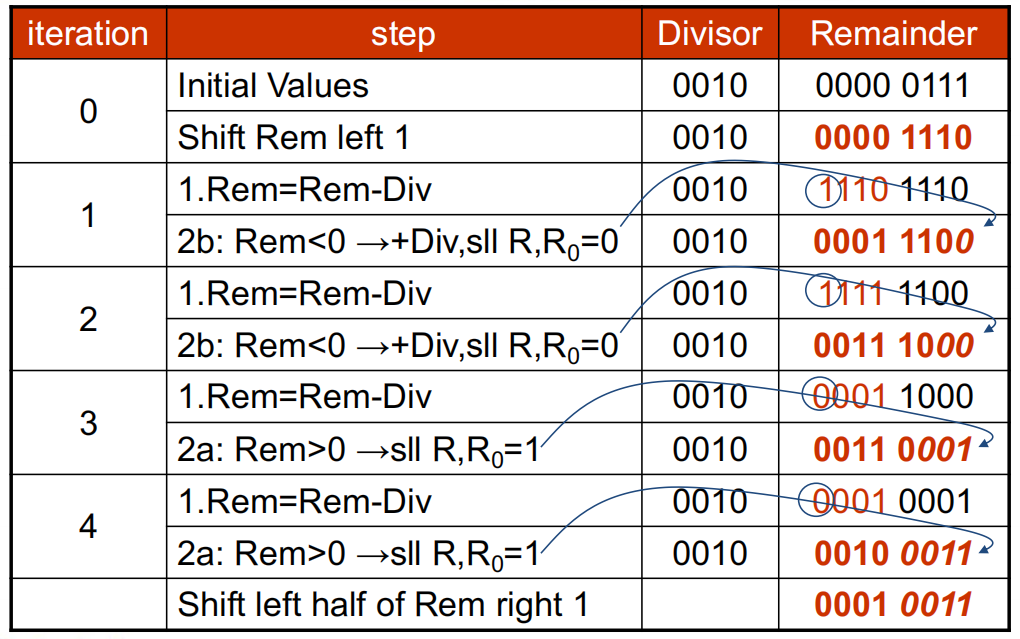Click the red remainder value 0000 1110
The image size is (1020, 639).
893,138
